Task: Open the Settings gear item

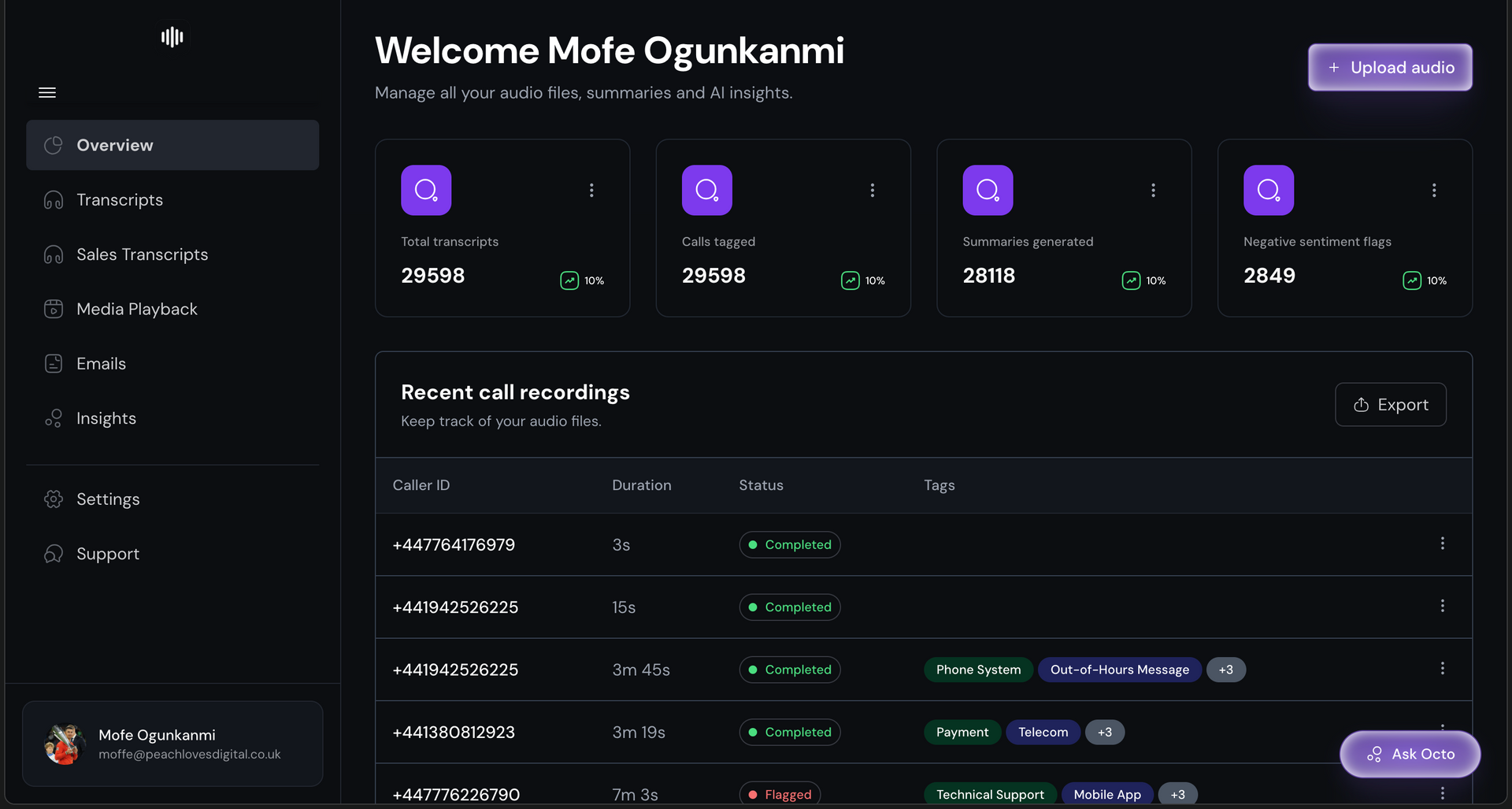Action: [107, 499]
